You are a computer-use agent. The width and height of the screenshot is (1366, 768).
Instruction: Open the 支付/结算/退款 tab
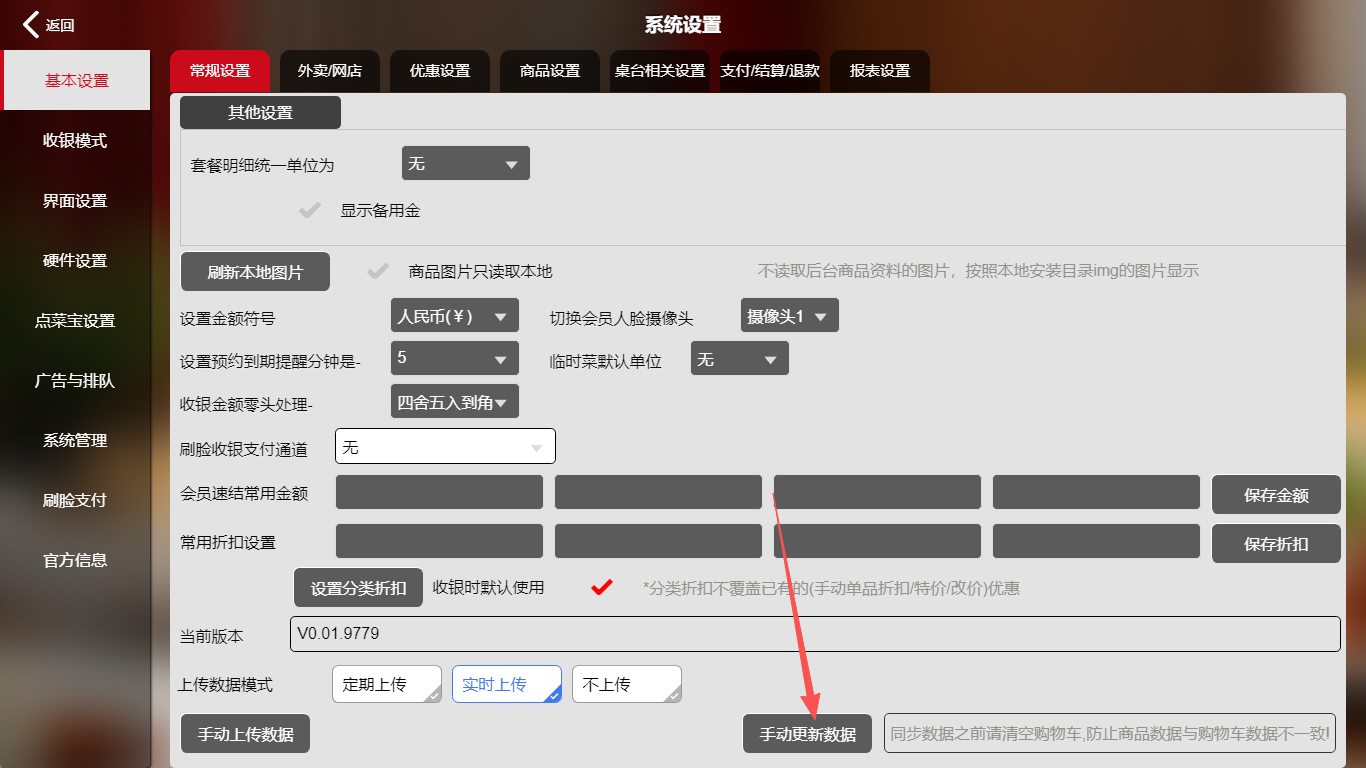(x=769, y=71)
